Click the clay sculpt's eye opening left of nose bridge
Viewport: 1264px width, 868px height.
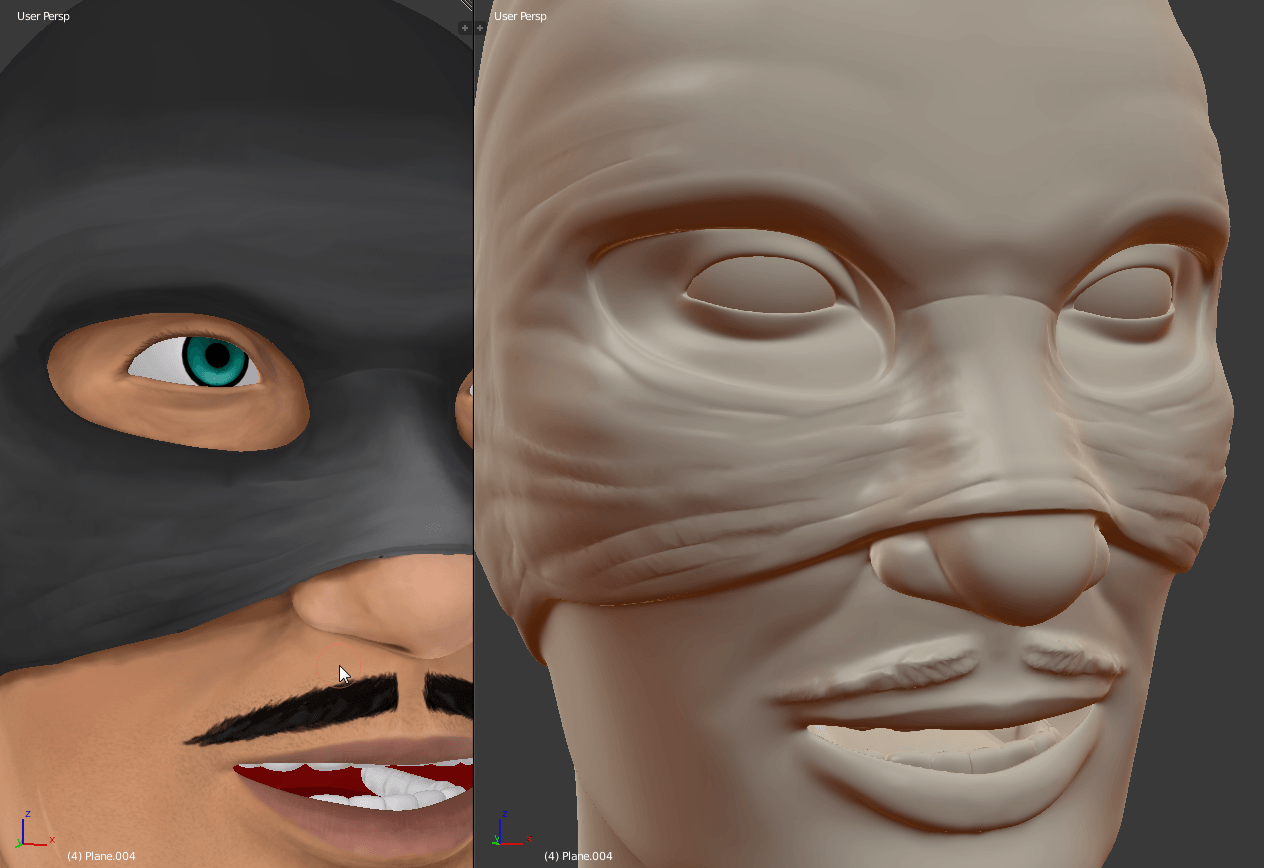760,283
